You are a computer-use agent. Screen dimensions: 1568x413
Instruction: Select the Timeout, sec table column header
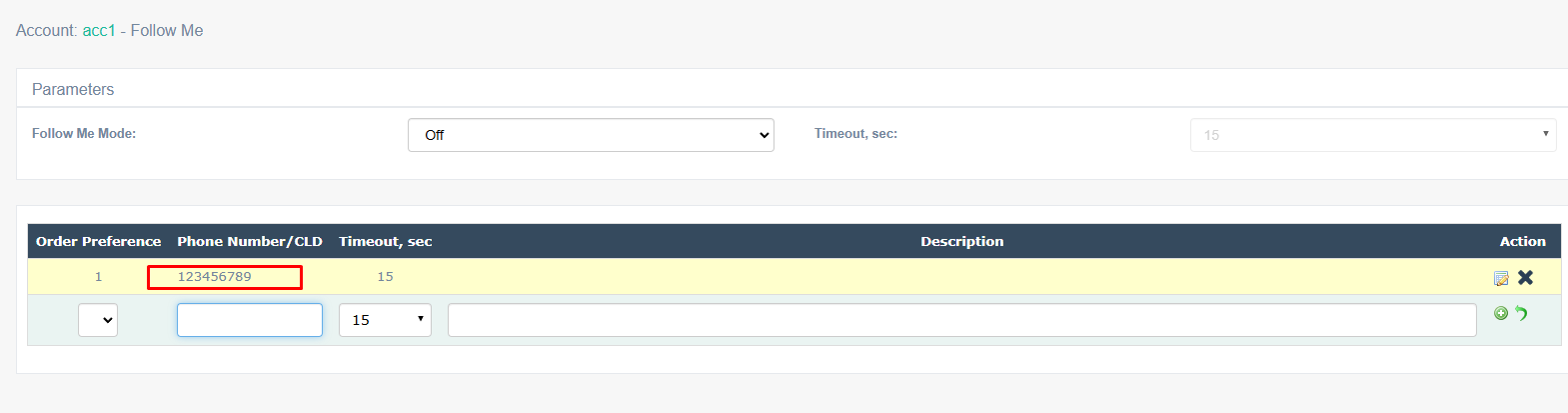(x=385, y=241)
